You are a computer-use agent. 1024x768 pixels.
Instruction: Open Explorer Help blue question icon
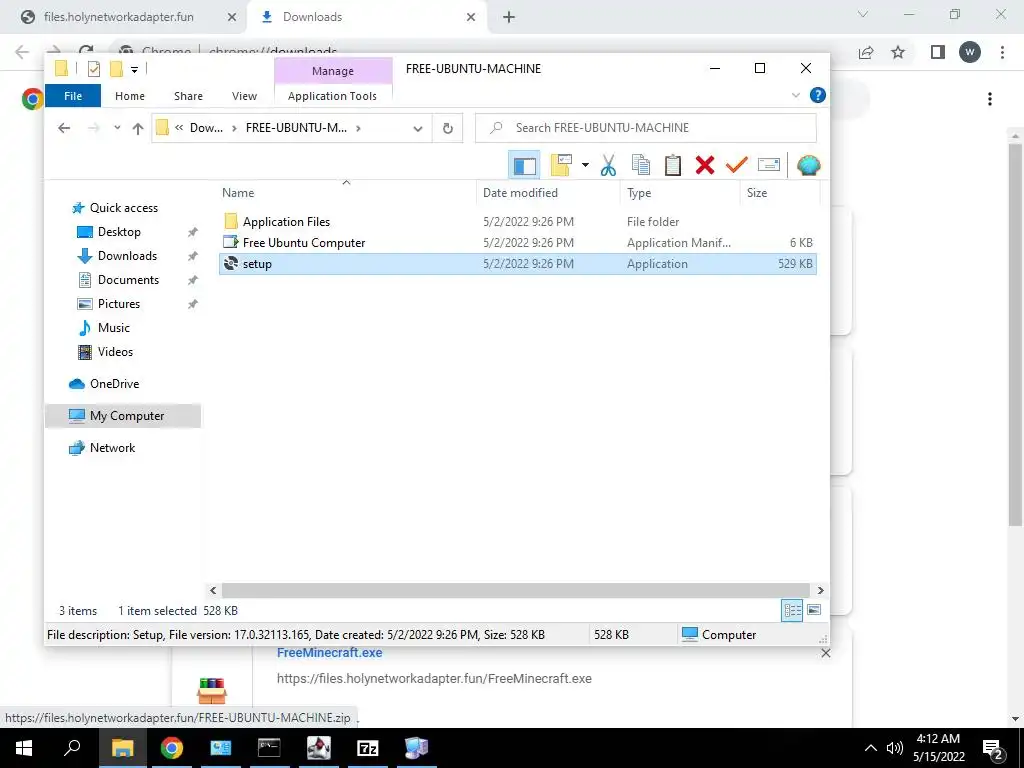pyautogui.click(x=818, y=95)
